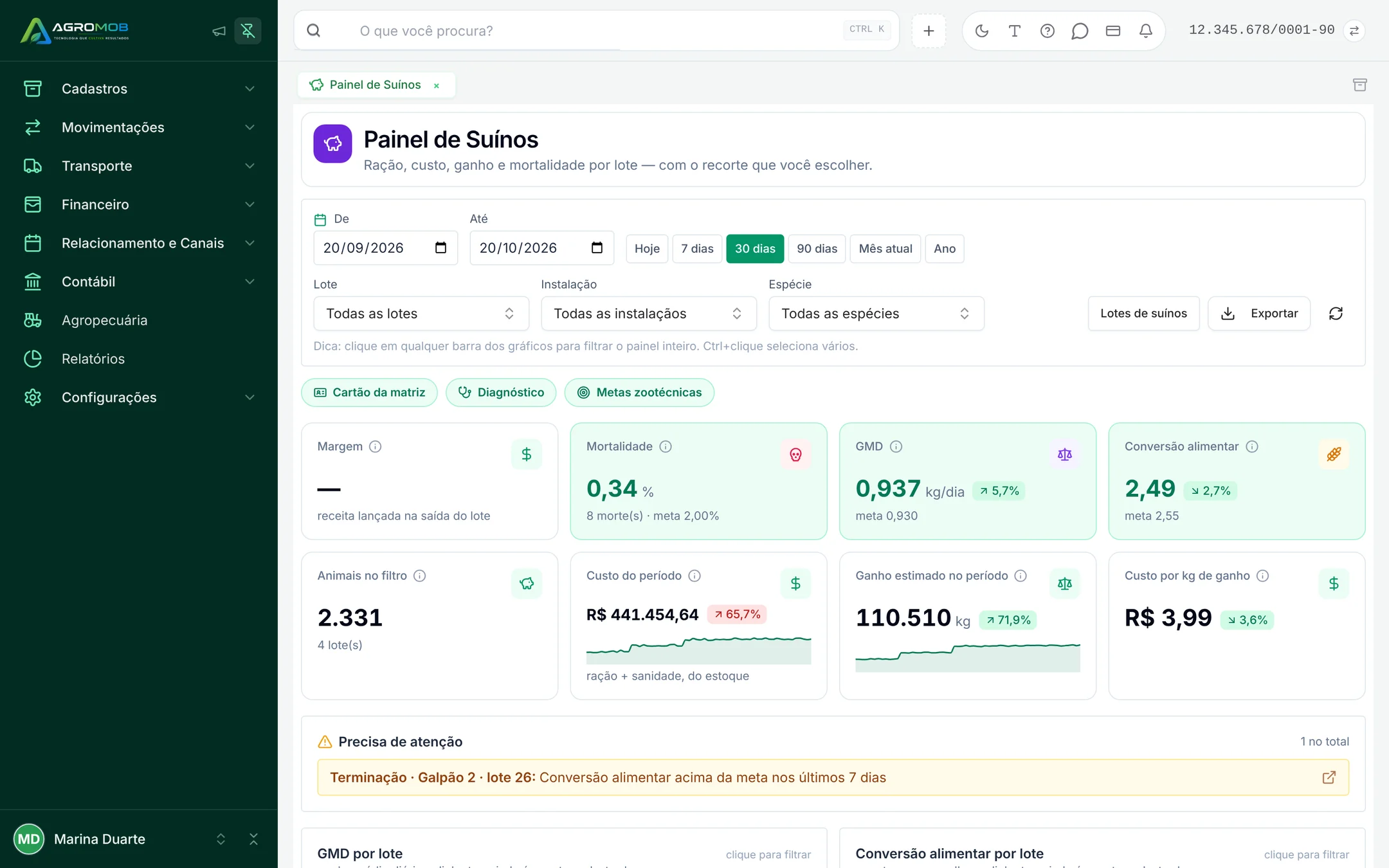Show info for Margem card
Viewport: 1389px width, 868px height.
(x=376, y=446)
